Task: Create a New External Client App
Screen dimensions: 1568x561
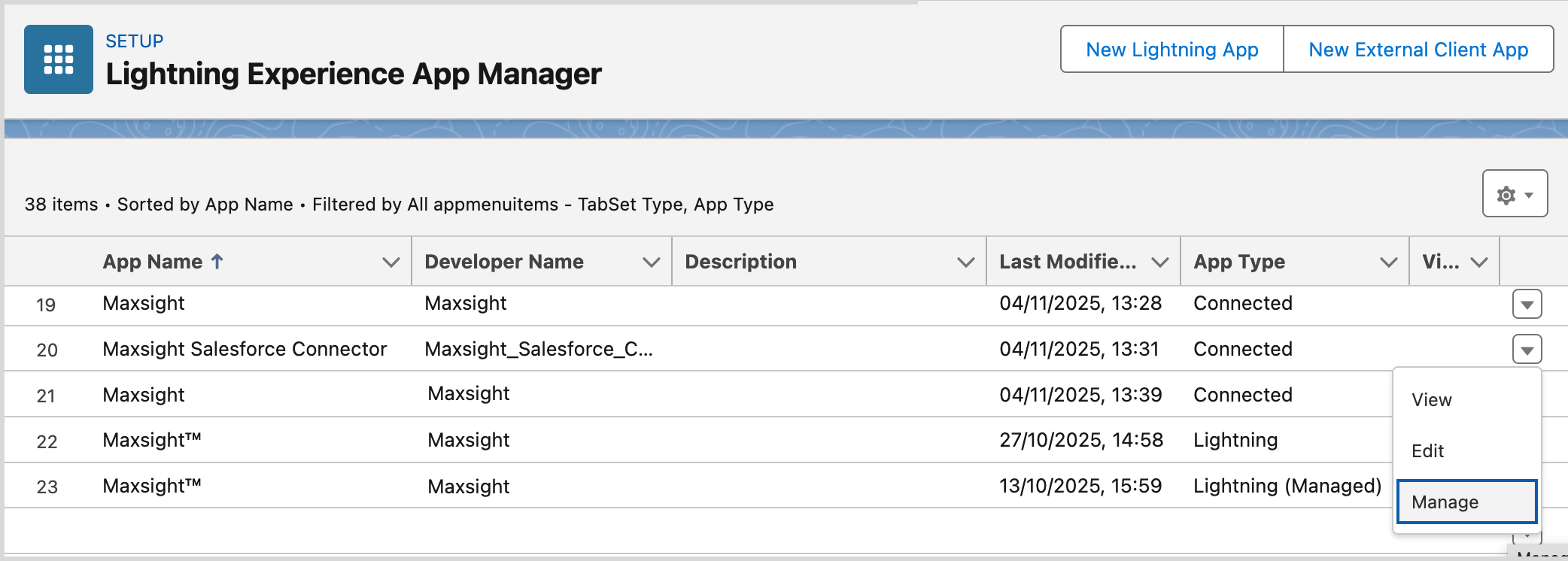Action: (1418, 50)
